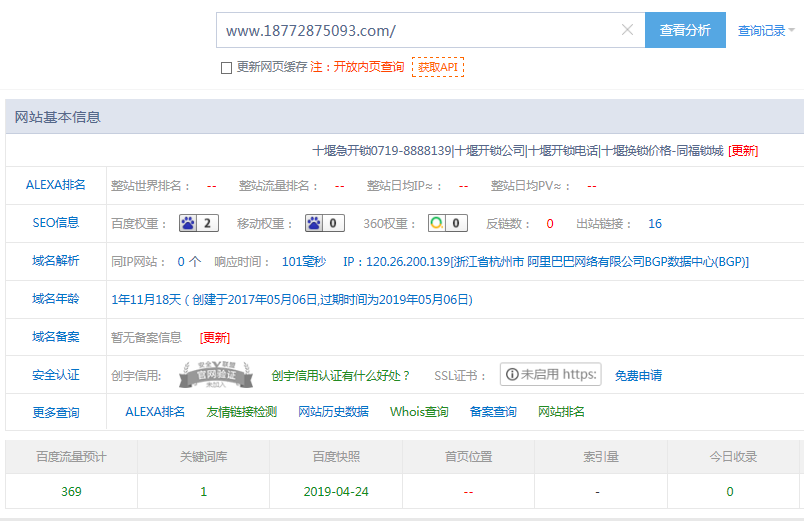804x521 pixels.
Task: Select the SEO信息 row label
Action: (x=55, y=223)
